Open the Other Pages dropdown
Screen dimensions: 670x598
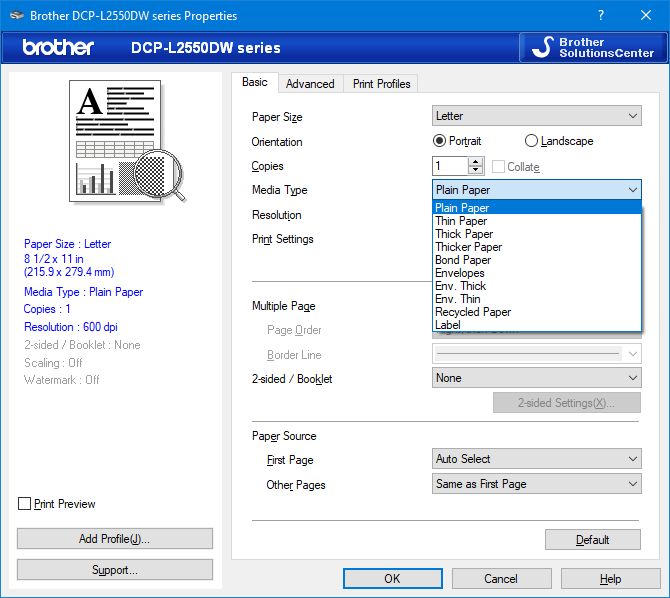[x=537, y=483]
